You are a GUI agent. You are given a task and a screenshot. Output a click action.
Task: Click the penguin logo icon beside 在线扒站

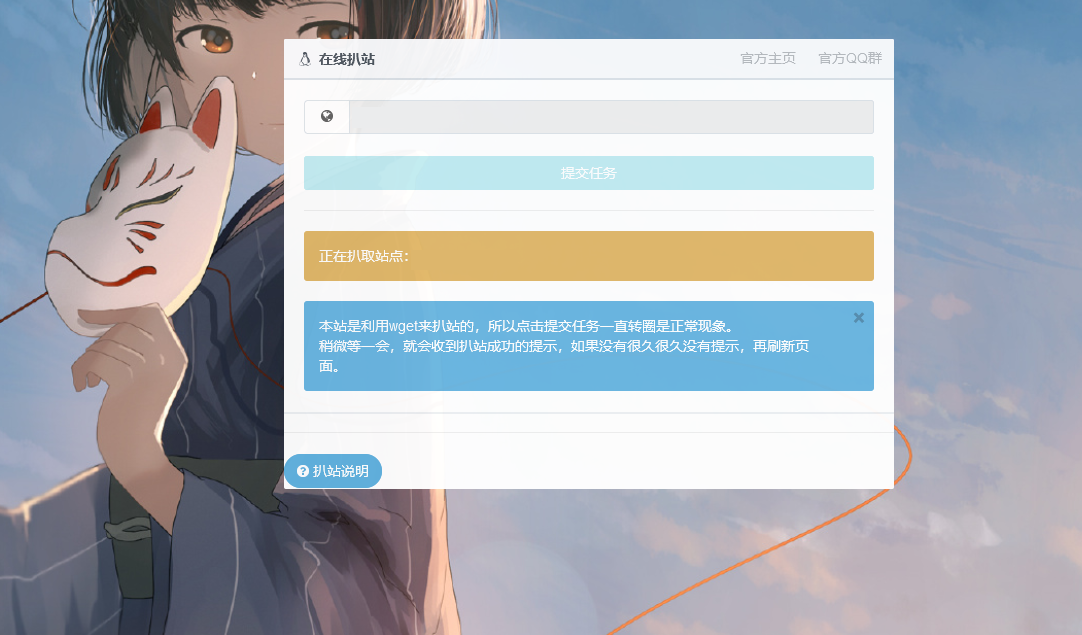pos(305,59)
